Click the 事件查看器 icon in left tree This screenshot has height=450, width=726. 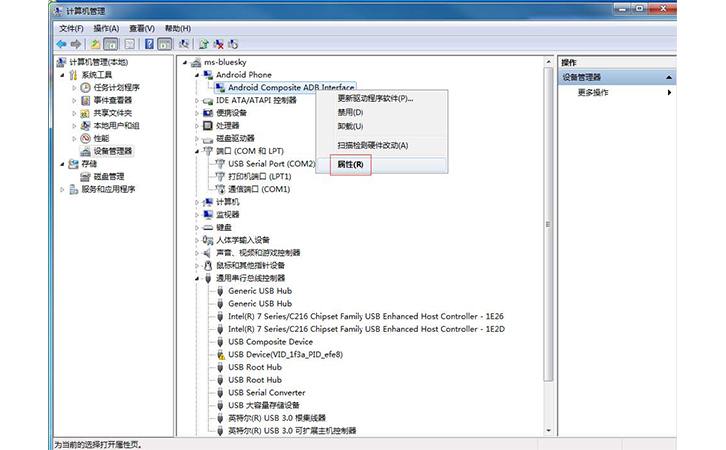[85, 100]
